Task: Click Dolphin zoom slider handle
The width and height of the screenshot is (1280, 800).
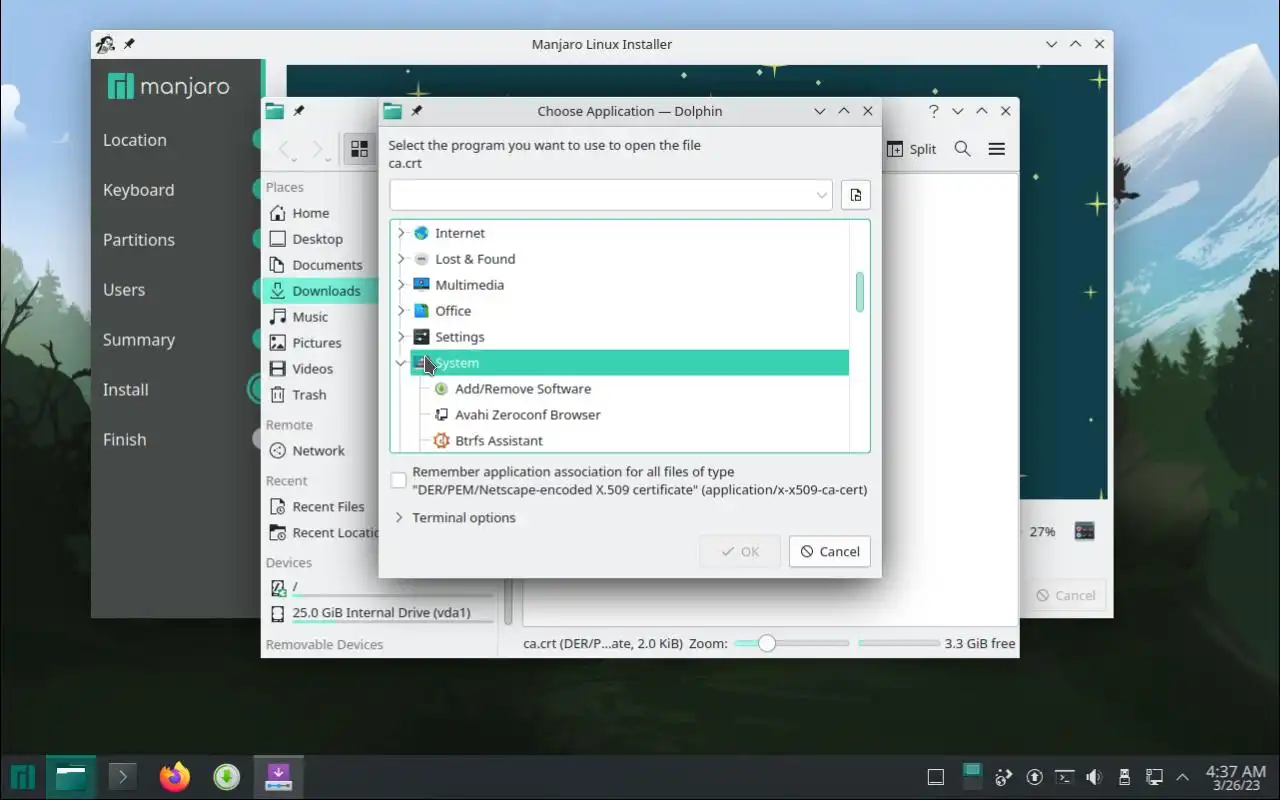Action: tap(767, 643)
